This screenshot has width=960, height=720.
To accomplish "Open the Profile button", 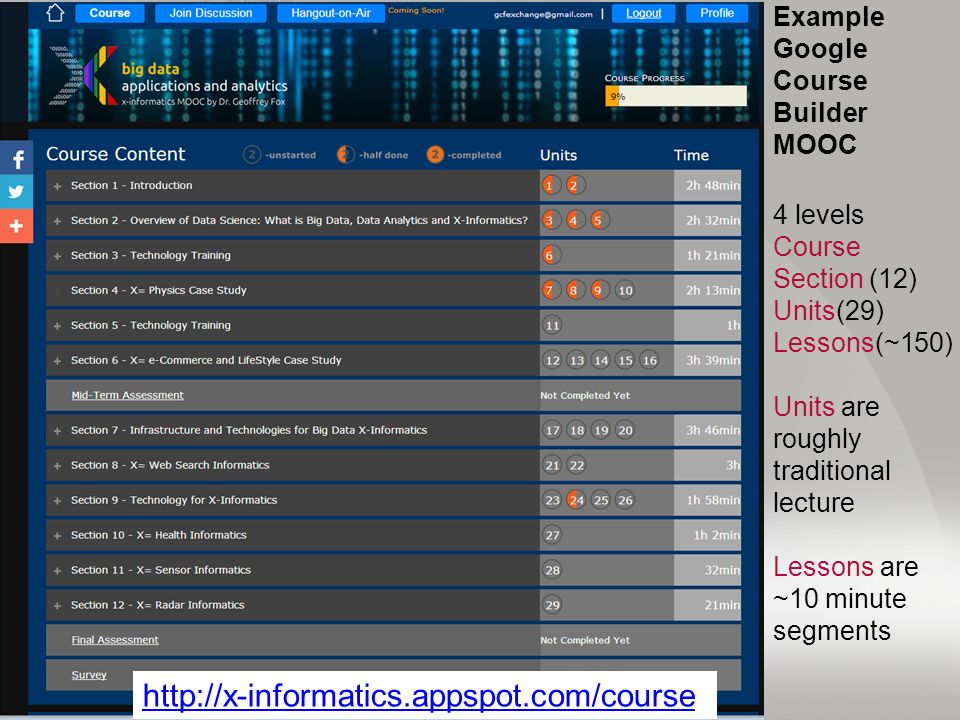I will pos(717,13).
